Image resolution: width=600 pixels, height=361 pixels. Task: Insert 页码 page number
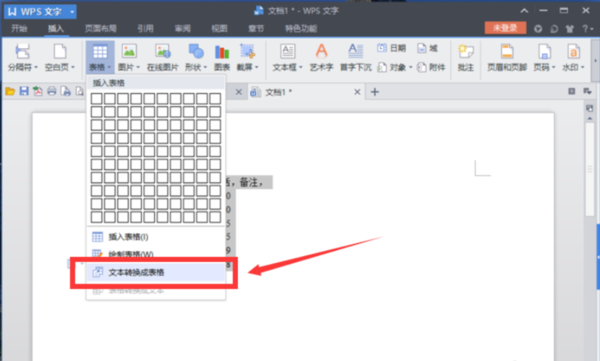tap(544, 57)
